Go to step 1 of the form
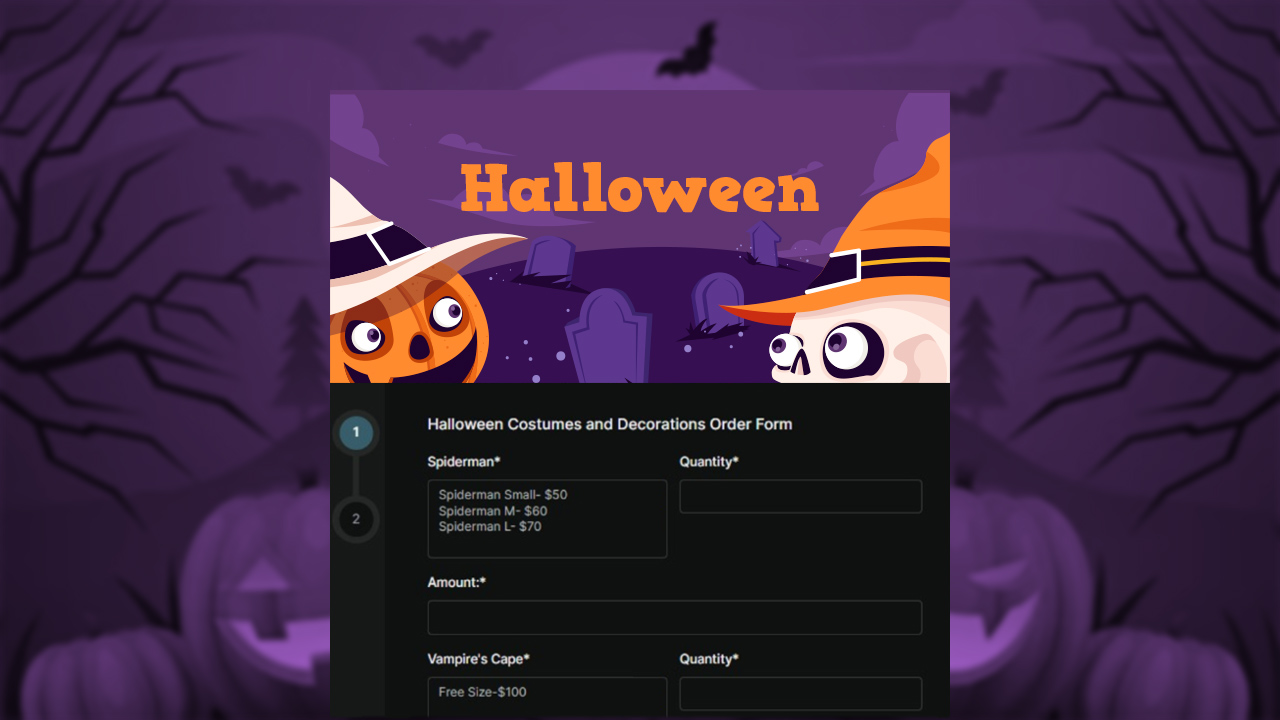The height and width of the screenshot is (720, 1280). tap(356, 433)
